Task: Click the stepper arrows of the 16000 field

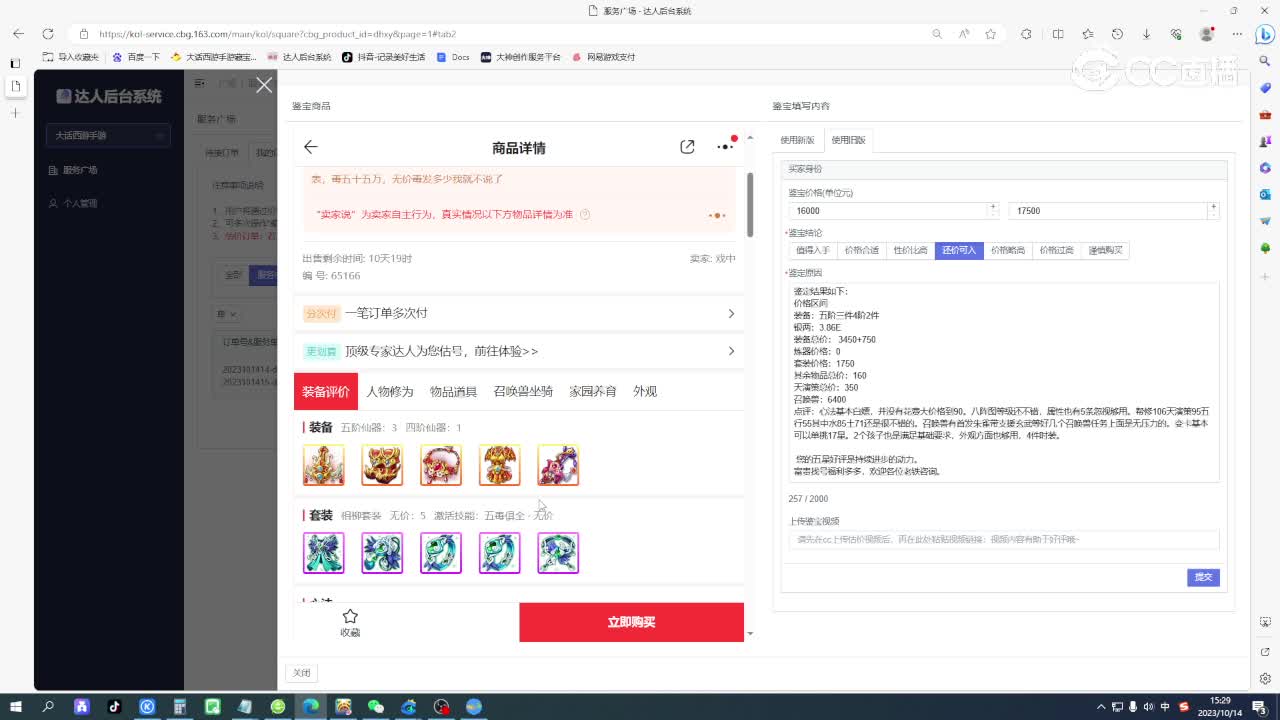Action: 993,211
